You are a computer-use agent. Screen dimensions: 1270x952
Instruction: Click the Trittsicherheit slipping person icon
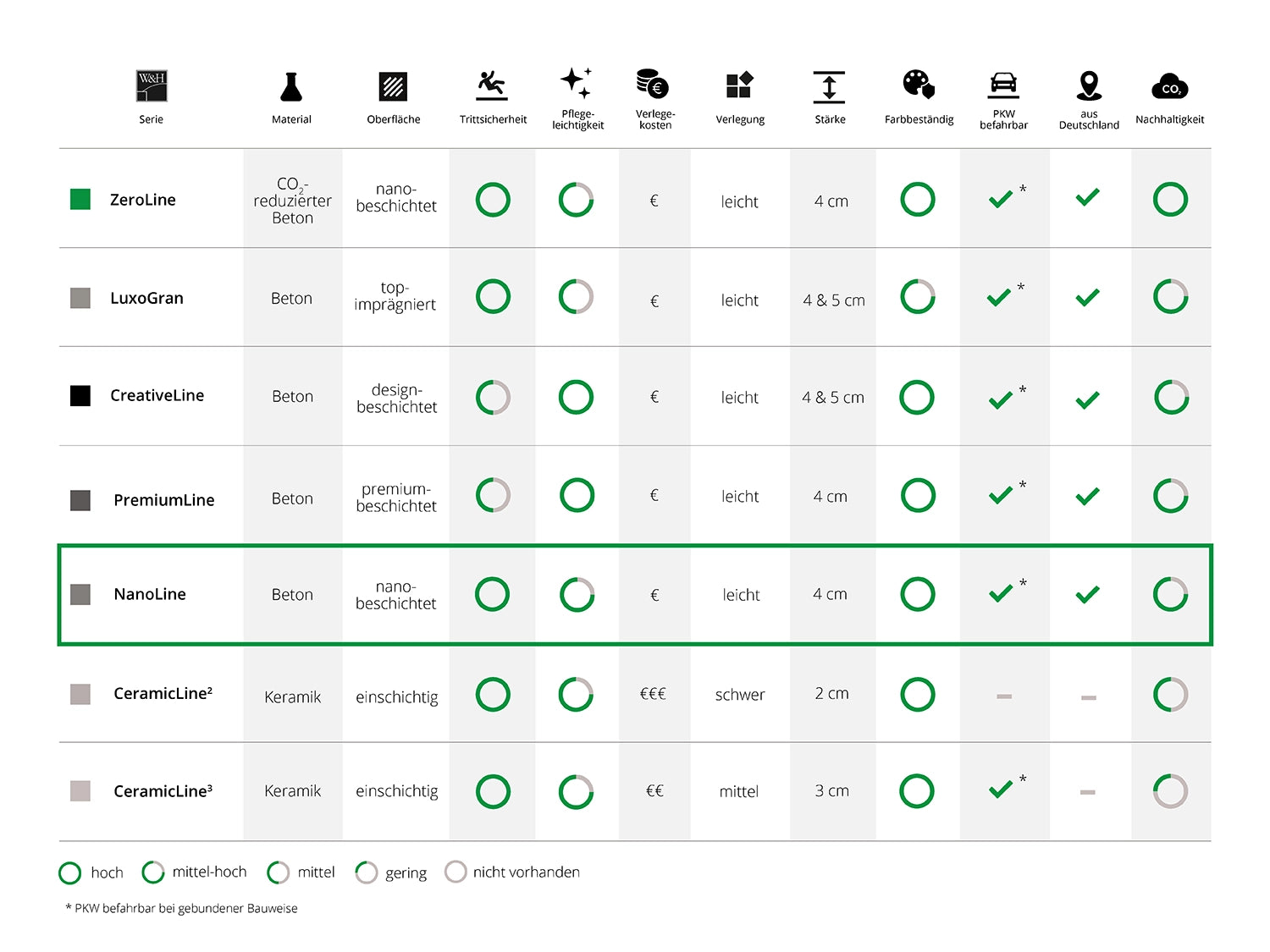point(492,85)
